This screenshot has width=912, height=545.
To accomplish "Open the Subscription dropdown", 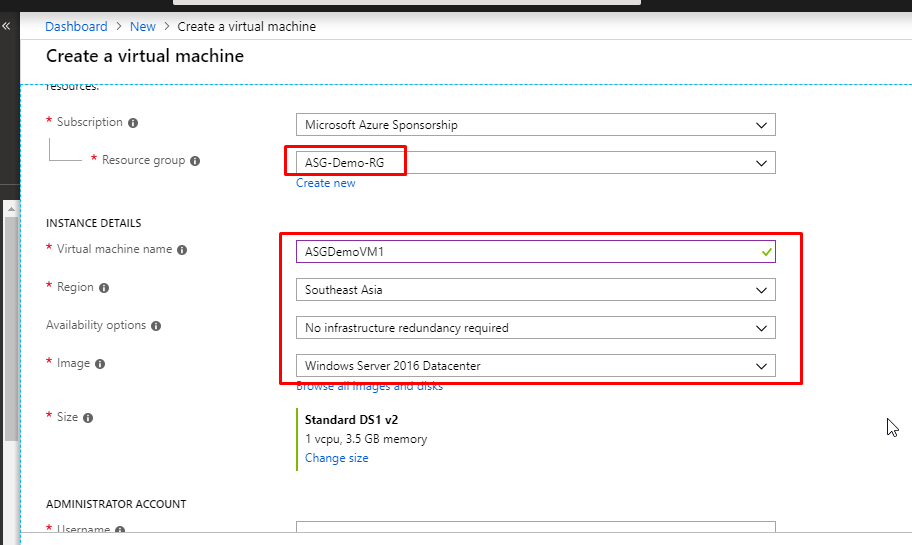I will [535, 125].
